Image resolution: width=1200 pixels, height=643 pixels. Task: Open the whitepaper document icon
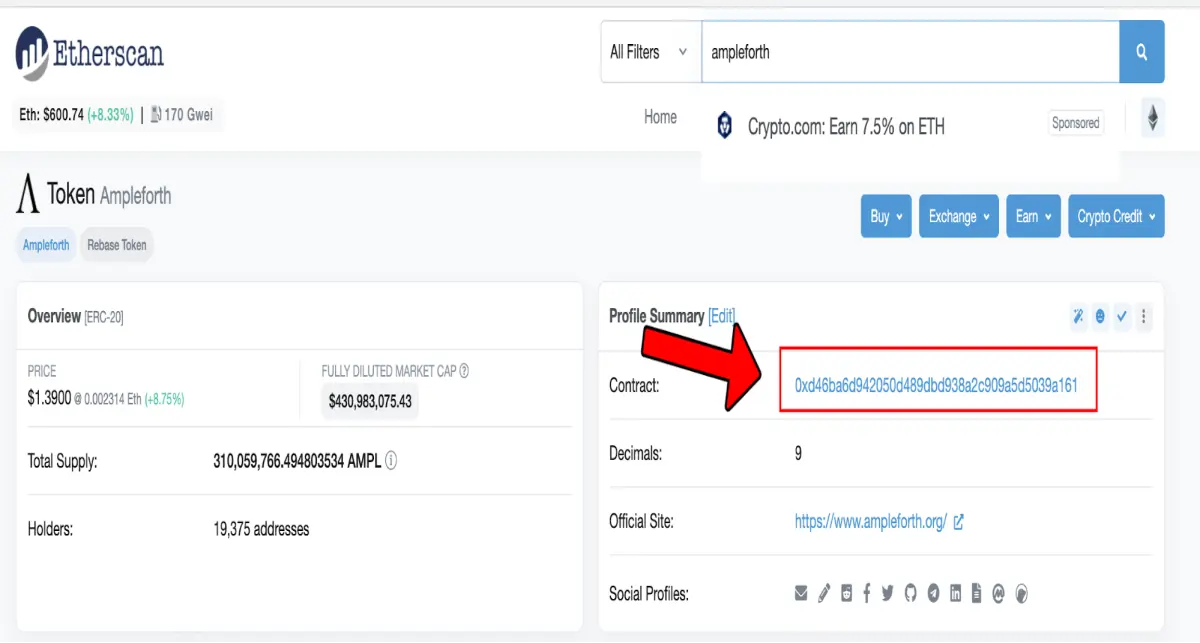point(976,593)
